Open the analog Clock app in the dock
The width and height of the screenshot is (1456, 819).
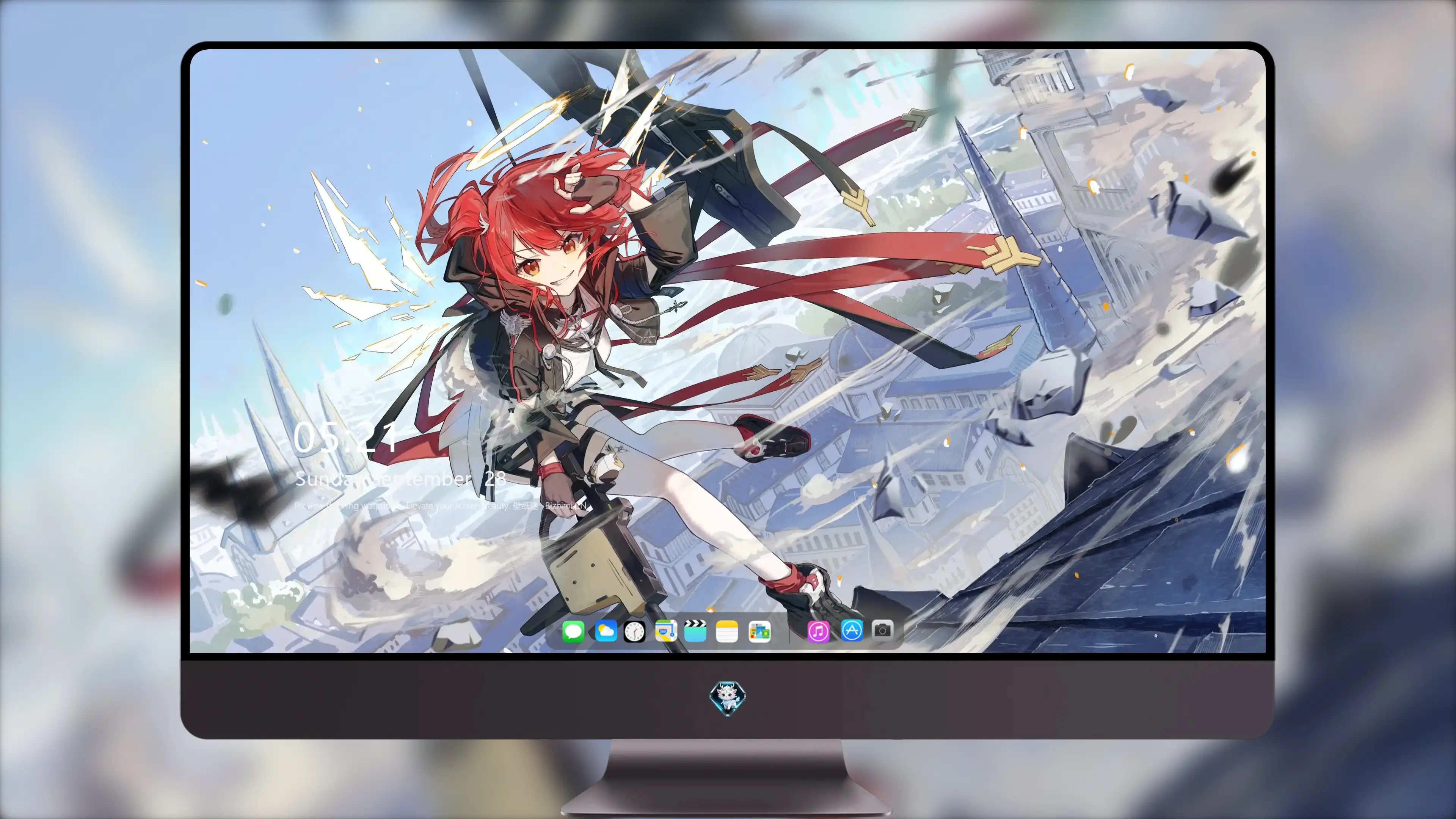[x=634, y=631]
